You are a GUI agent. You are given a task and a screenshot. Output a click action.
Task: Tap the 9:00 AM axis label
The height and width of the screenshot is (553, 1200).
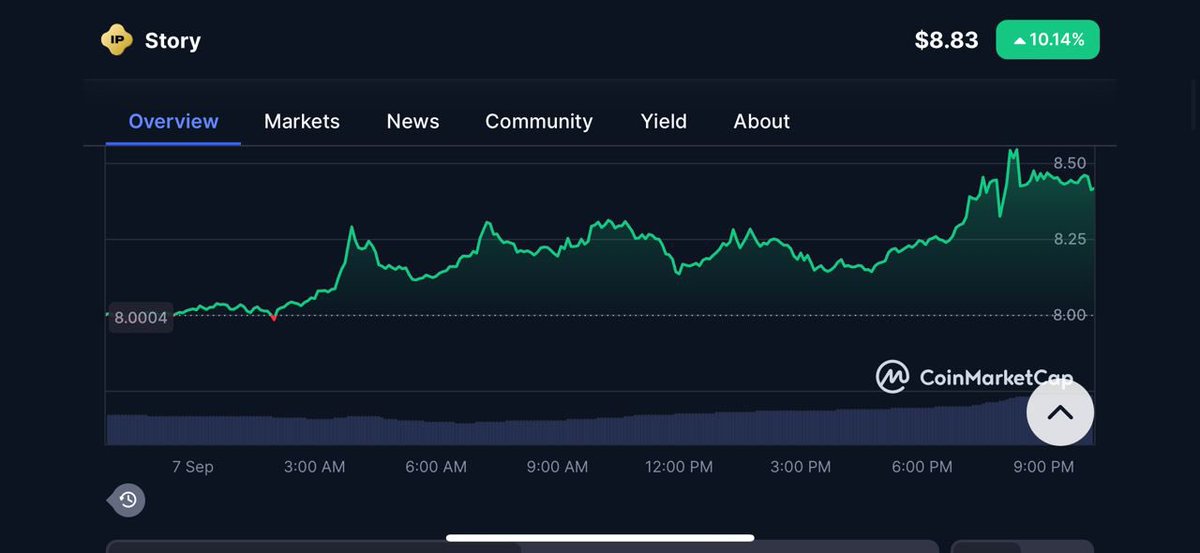click(558, 467)
